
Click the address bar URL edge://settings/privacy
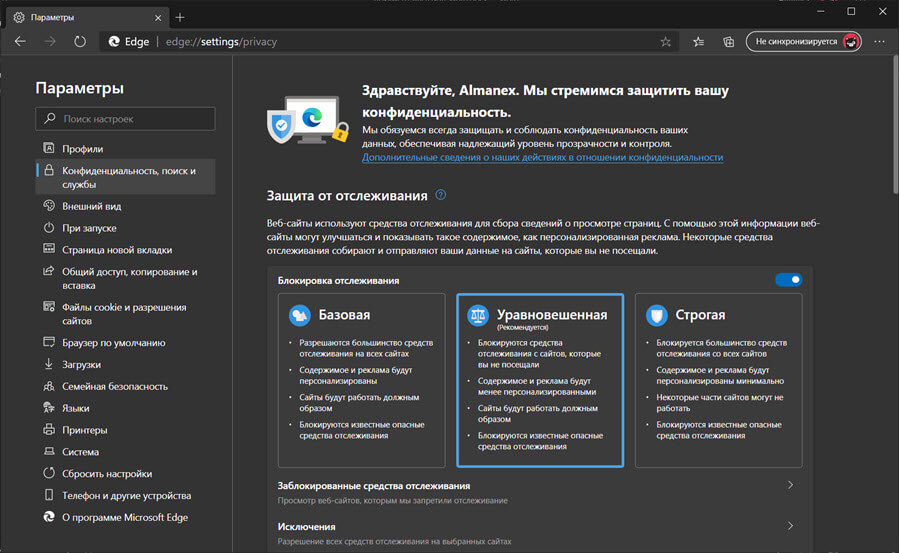(x=221, y=41)
